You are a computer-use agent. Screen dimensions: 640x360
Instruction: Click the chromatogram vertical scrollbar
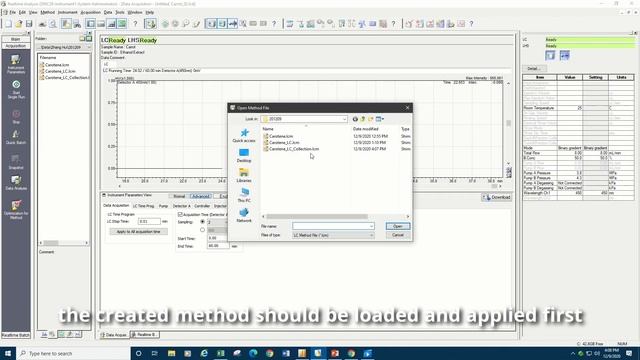tap(509, 123)
